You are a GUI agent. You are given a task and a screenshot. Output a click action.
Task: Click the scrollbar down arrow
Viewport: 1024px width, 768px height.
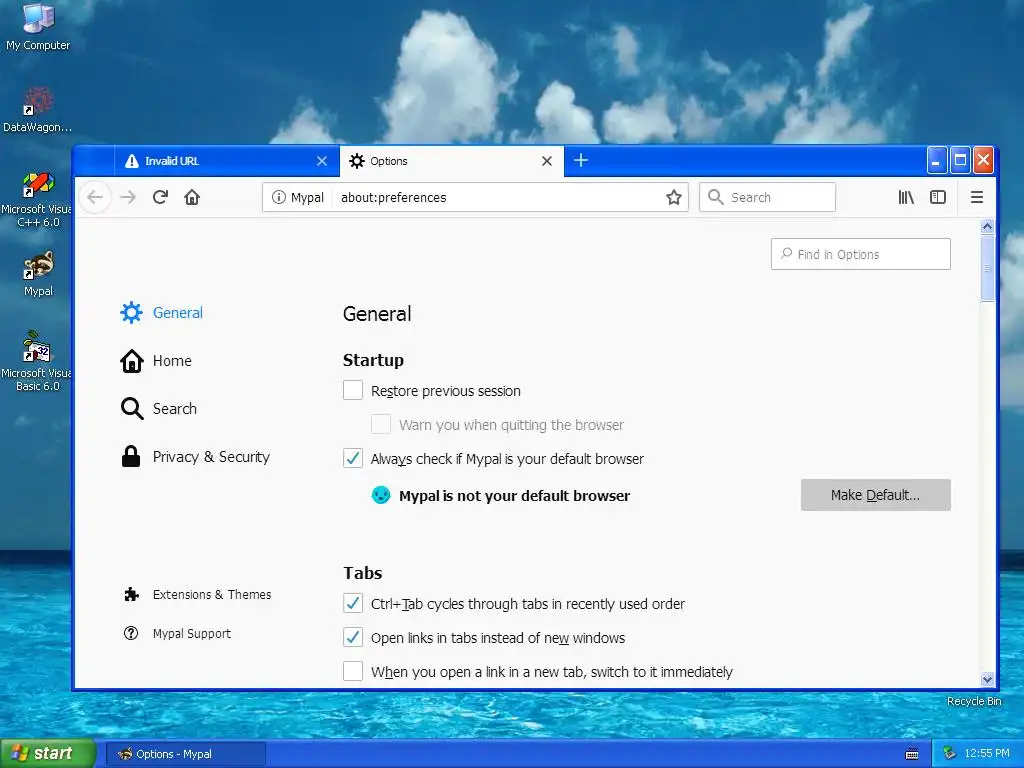pos(987,679)
